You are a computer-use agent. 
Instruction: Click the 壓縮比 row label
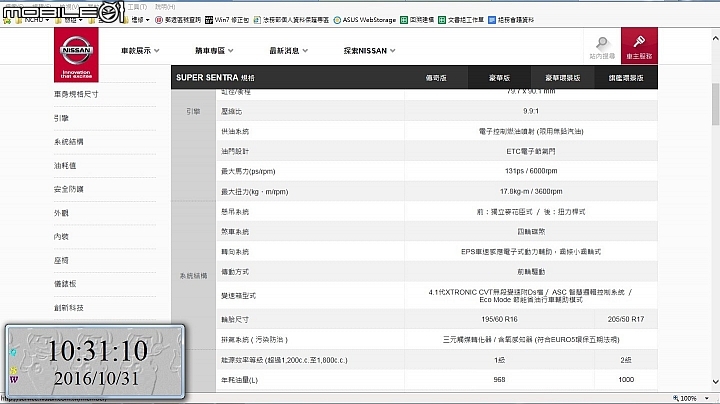(x=231, y=111)
